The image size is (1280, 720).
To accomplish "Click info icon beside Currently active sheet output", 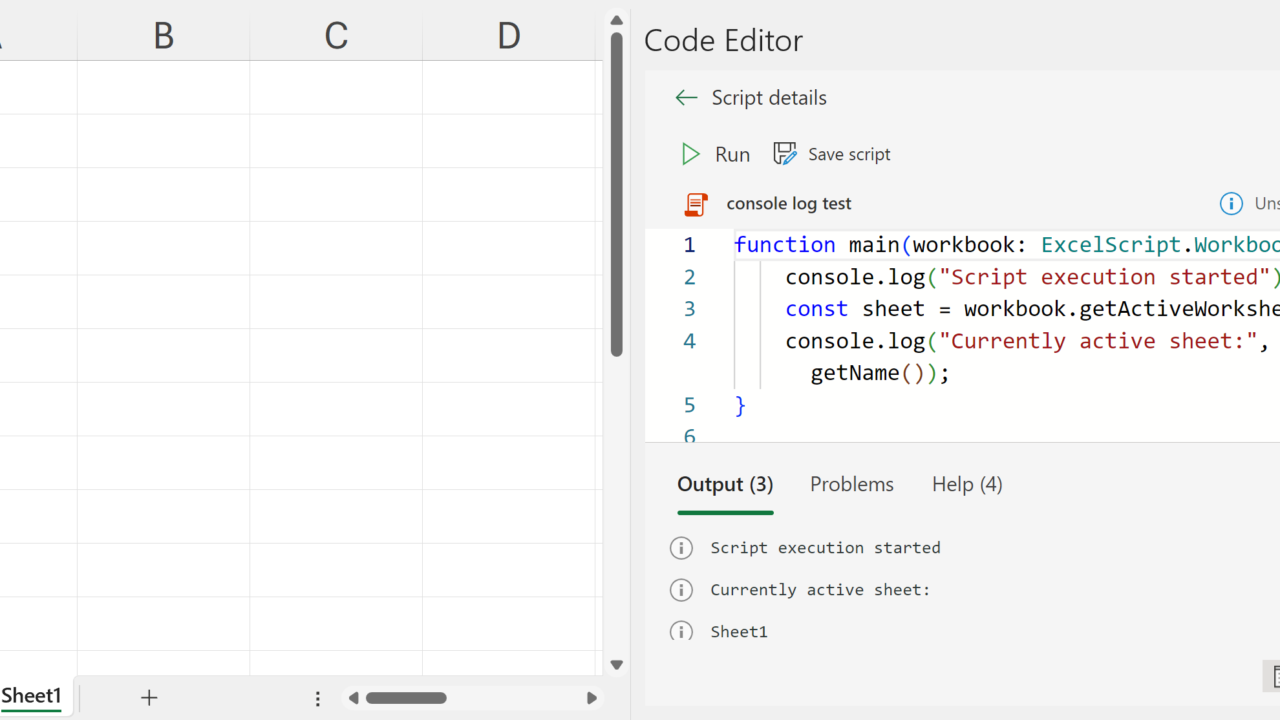I will [681, 590].
